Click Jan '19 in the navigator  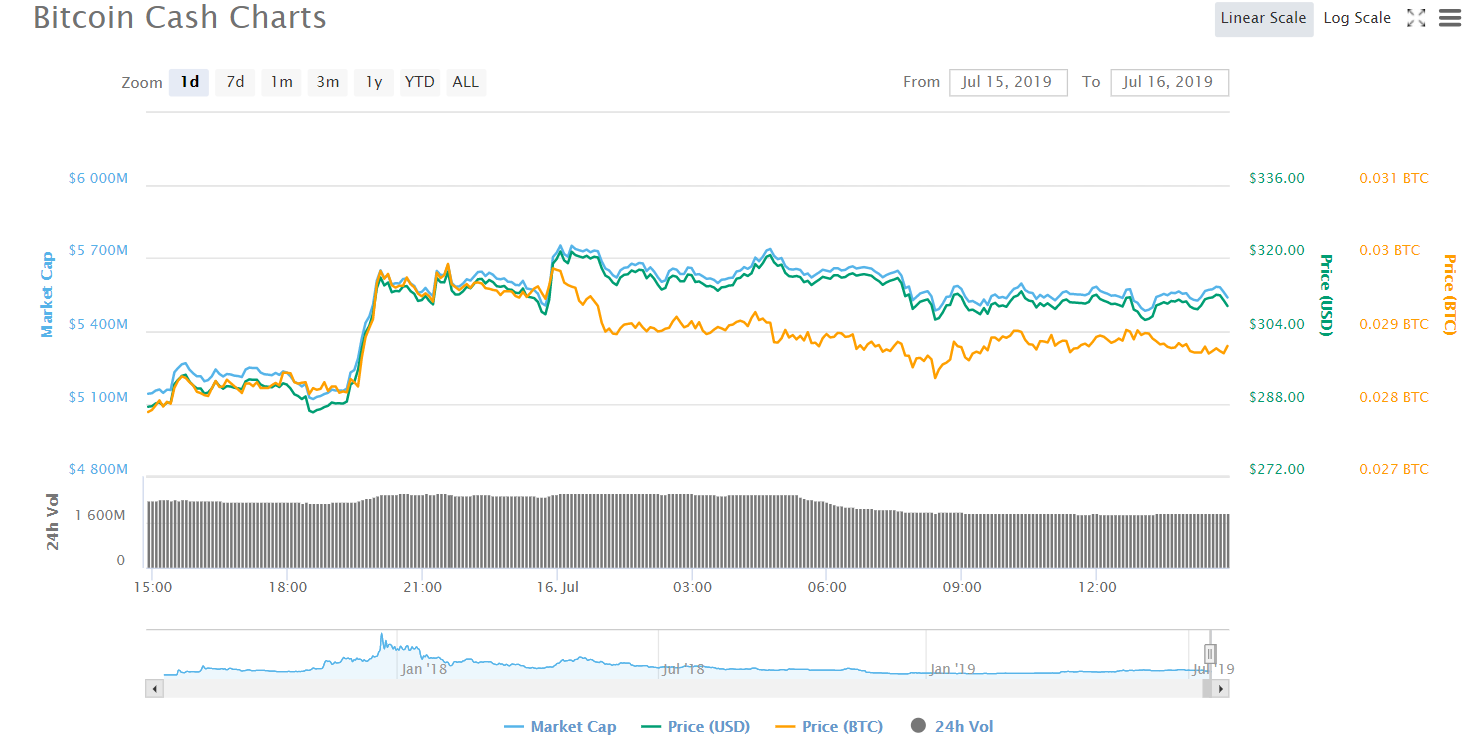[x=953, y=668]
